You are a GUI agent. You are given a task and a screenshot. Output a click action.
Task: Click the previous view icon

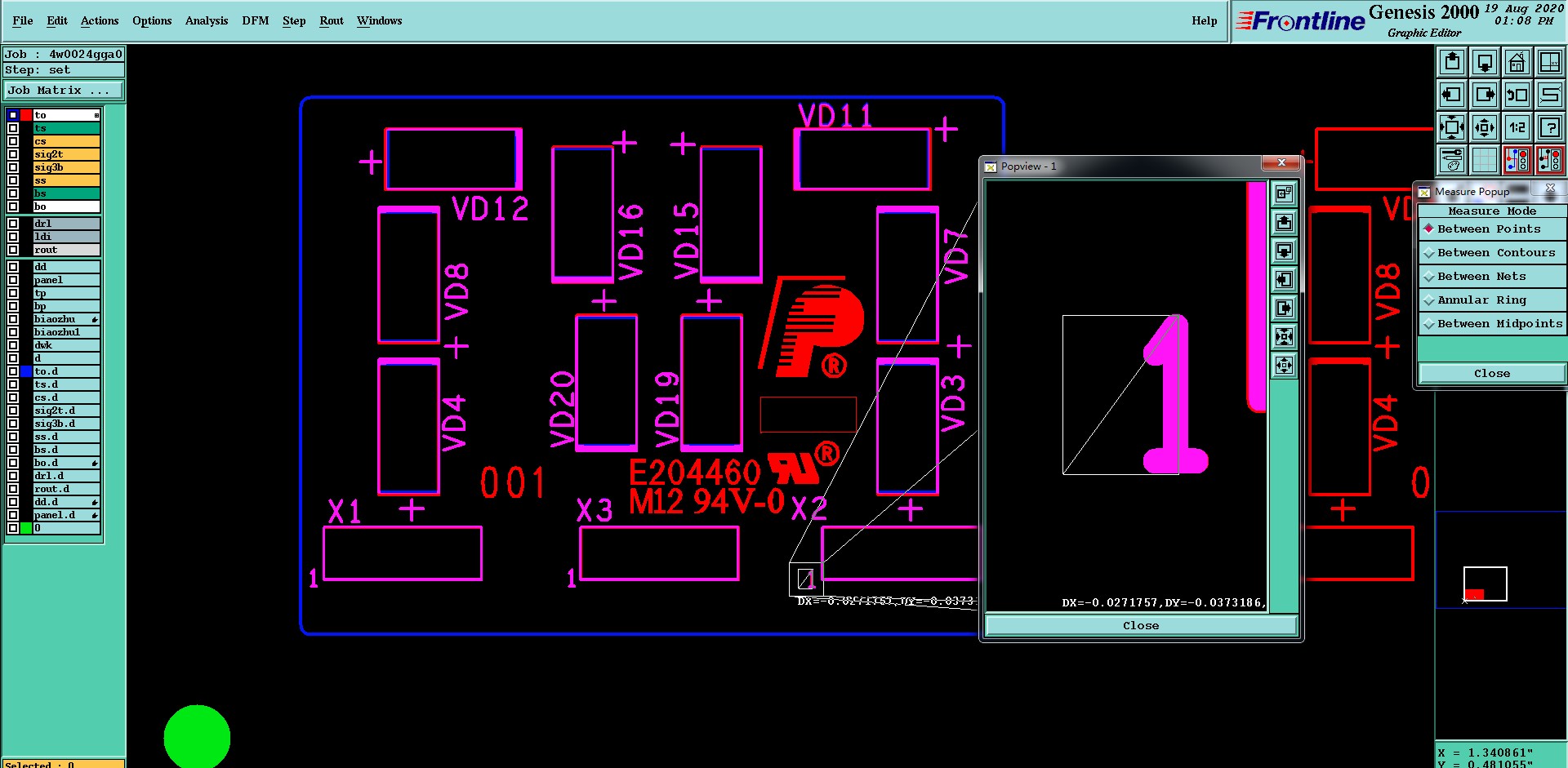1517,95
